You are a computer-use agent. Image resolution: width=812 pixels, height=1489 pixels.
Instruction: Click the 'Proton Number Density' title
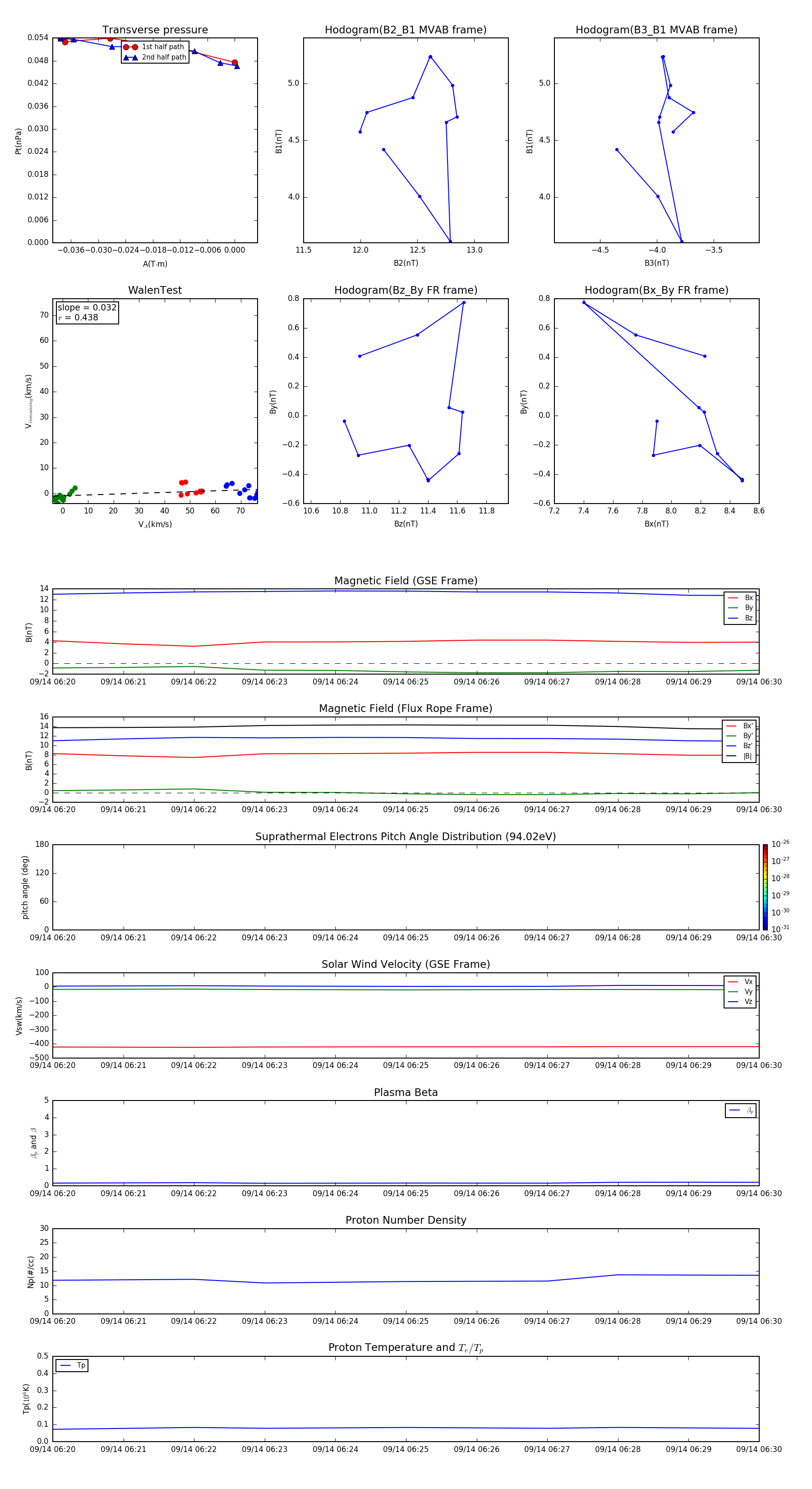406,1220
